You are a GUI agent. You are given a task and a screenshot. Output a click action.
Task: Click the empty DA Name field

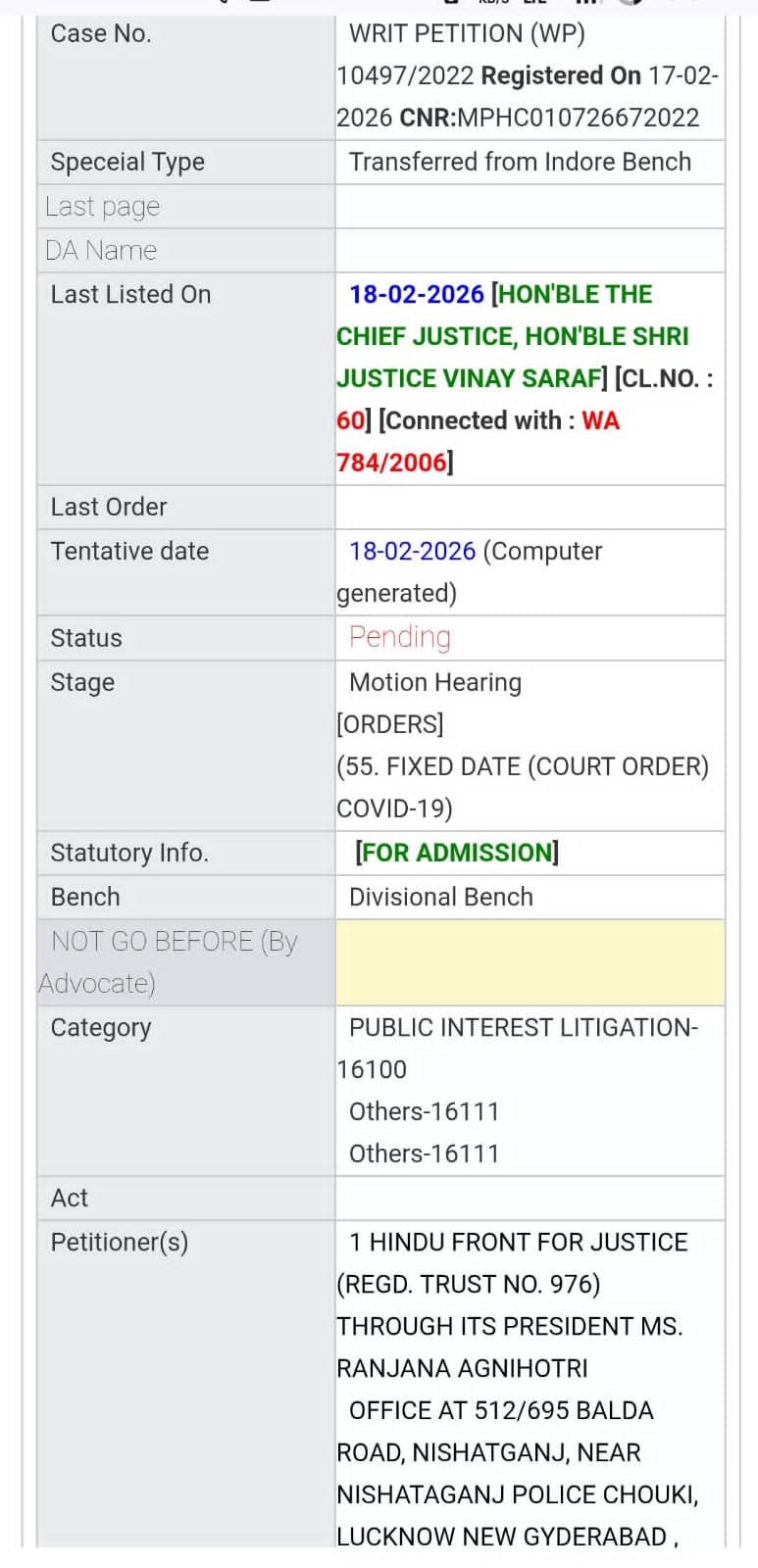coord(530,251)
